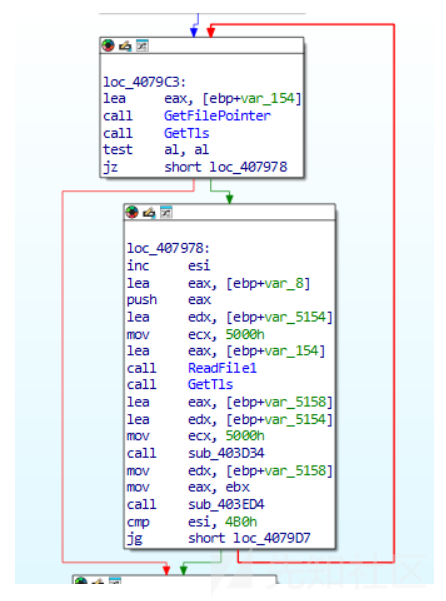
Task: Select the ReadFile1 function name
Action: click(222, 368)
